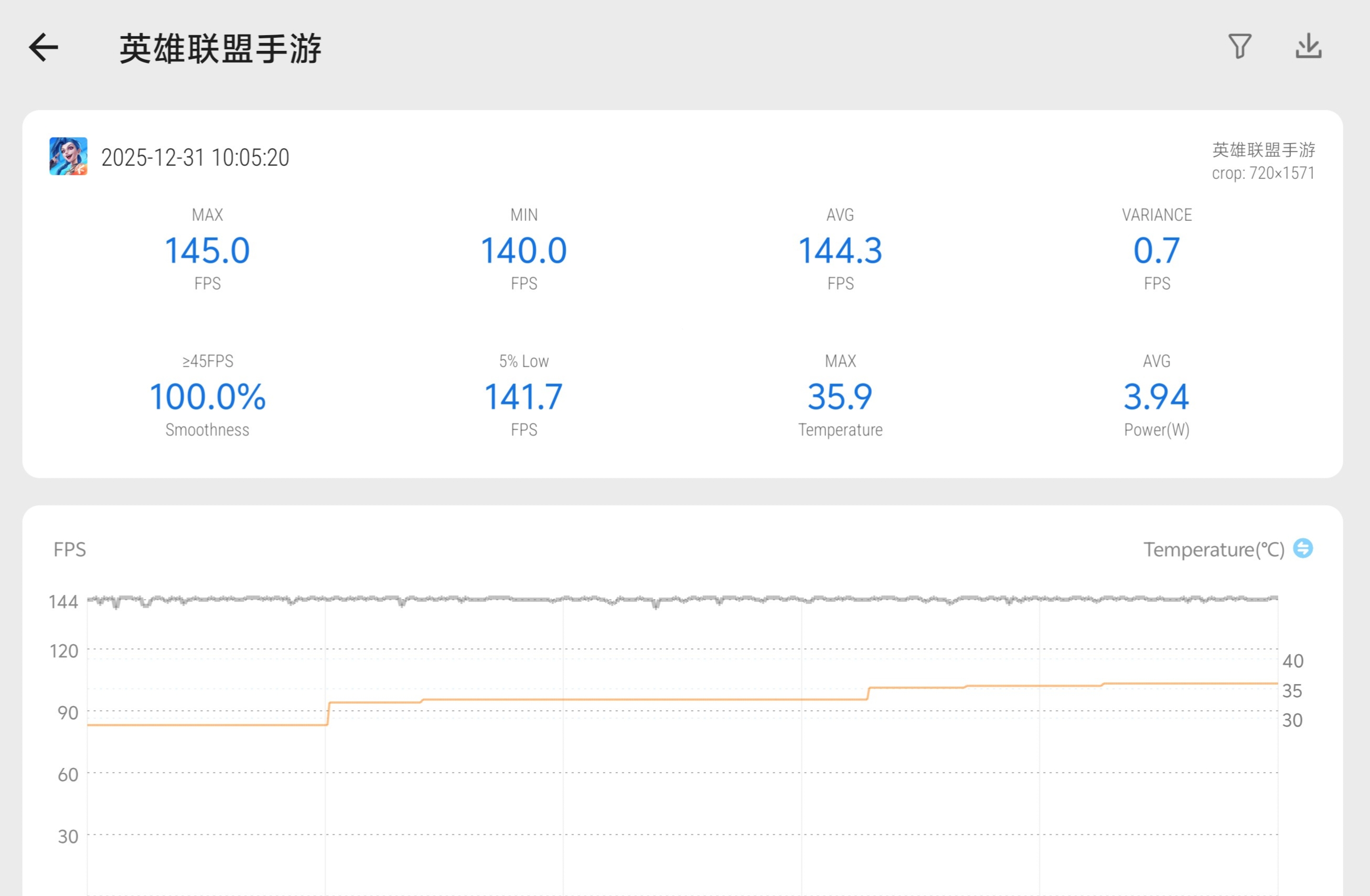The height and width of the screenshot is (896, 1370).
Task: Tap the 2025-12-31 10:05:20 timestamp
Action: click(x=195, y=157)
